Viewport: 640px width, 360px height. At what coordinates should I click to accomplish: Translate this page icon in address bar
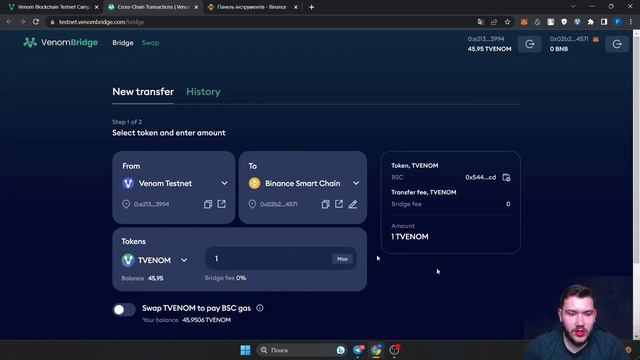tap(480, 22)
